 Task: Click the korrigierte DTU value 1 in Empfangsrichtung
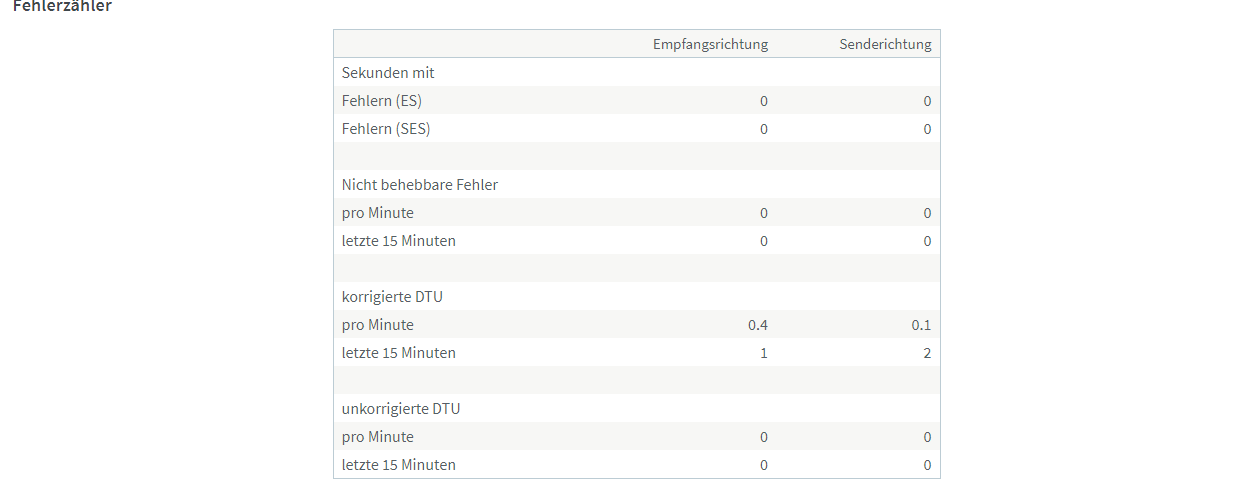pyautogui.click(x=764, y=353)
